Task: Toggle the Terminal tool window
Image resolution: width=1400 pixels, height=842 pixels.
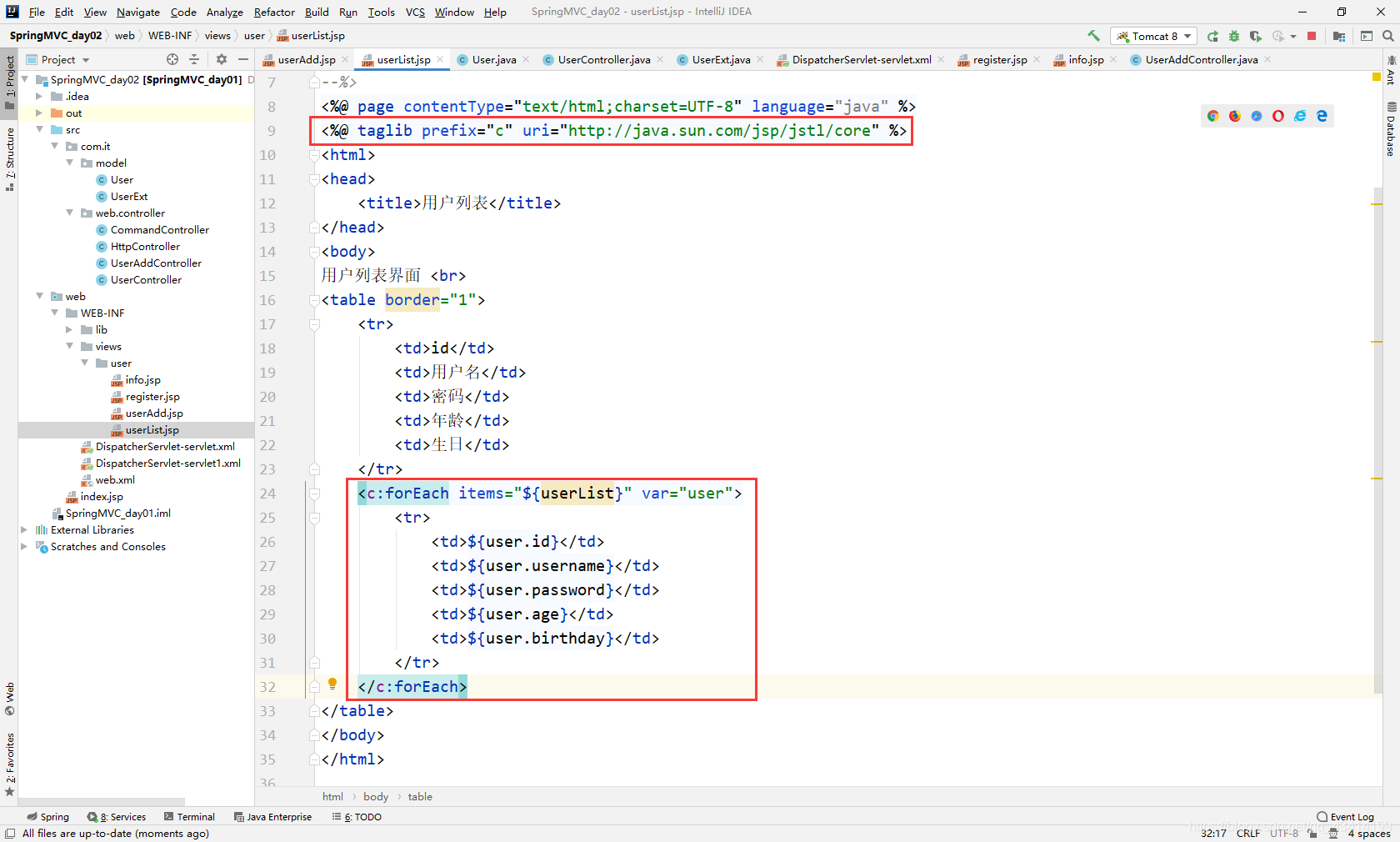Action: (189, 817)
